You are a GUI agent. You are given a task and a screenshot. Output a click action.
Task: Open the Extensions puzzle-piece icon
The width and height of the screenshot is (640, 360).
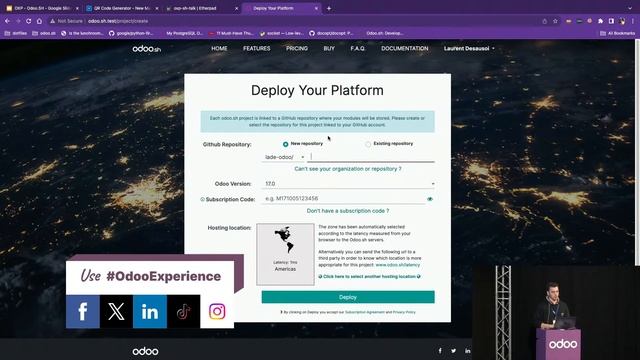pyautogui.click(x=600, y=21)
